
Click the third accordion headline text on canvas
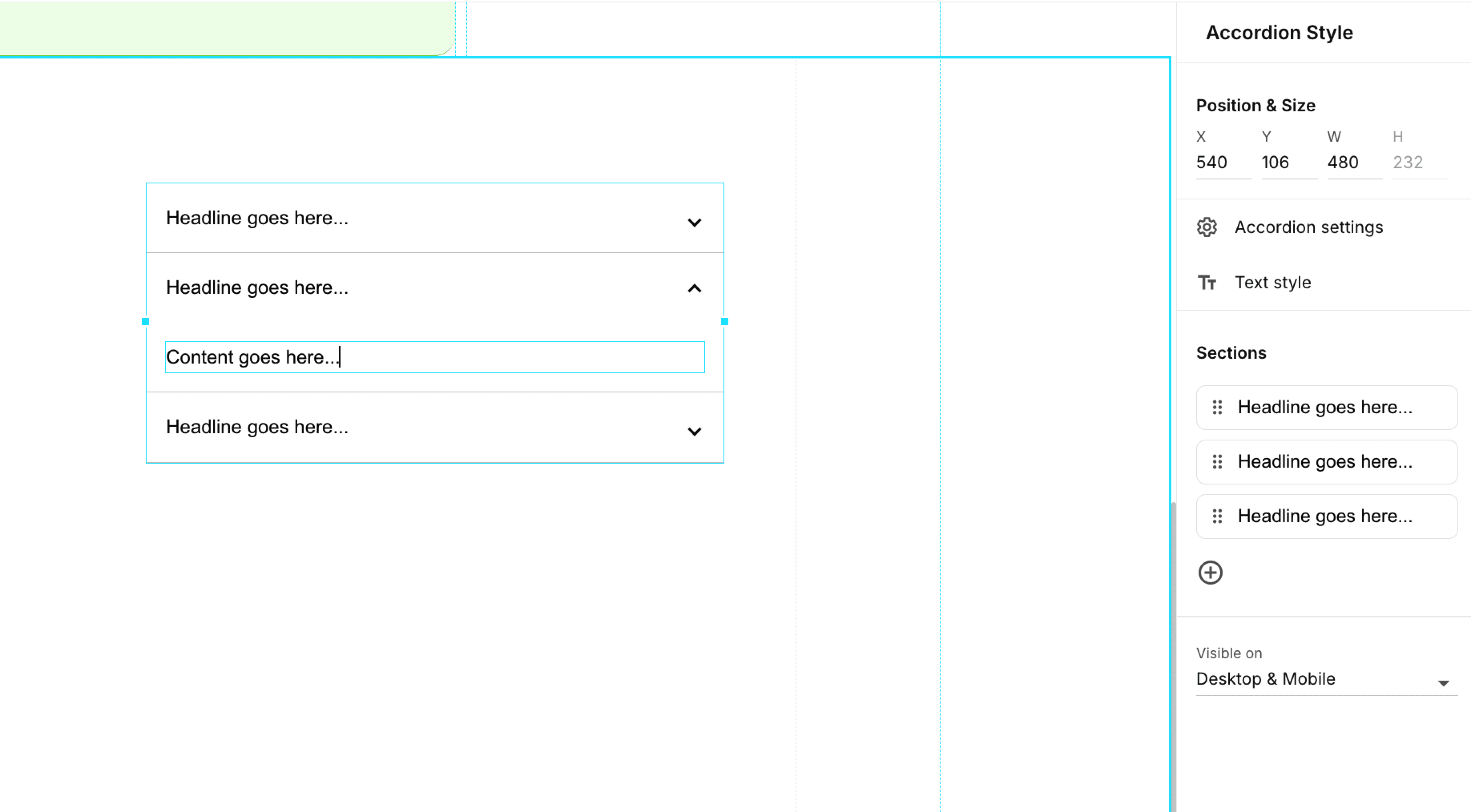257,427
